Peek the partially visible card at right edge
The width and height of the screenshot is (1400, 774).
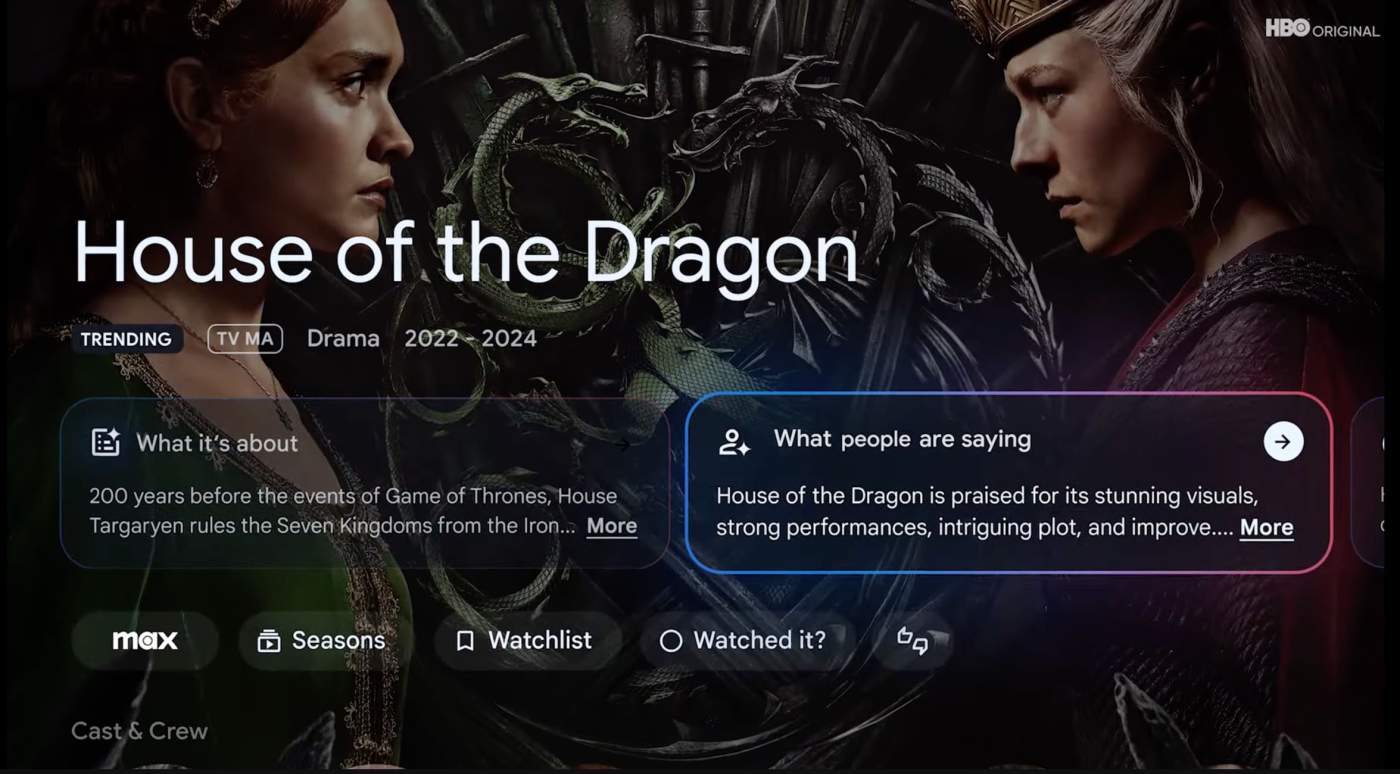pos(1375,481)
